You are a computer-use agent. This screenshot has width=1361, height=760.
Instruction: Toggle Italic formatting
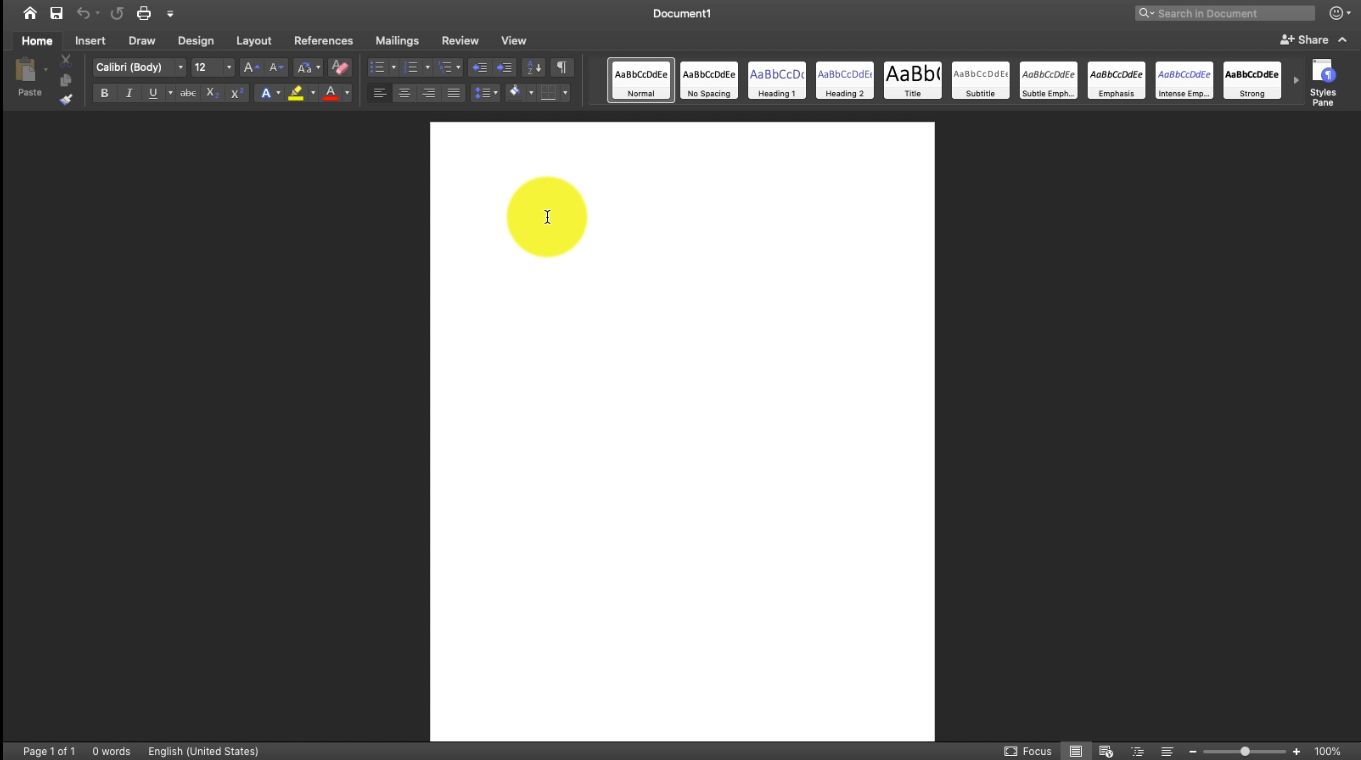coord(129,93)
